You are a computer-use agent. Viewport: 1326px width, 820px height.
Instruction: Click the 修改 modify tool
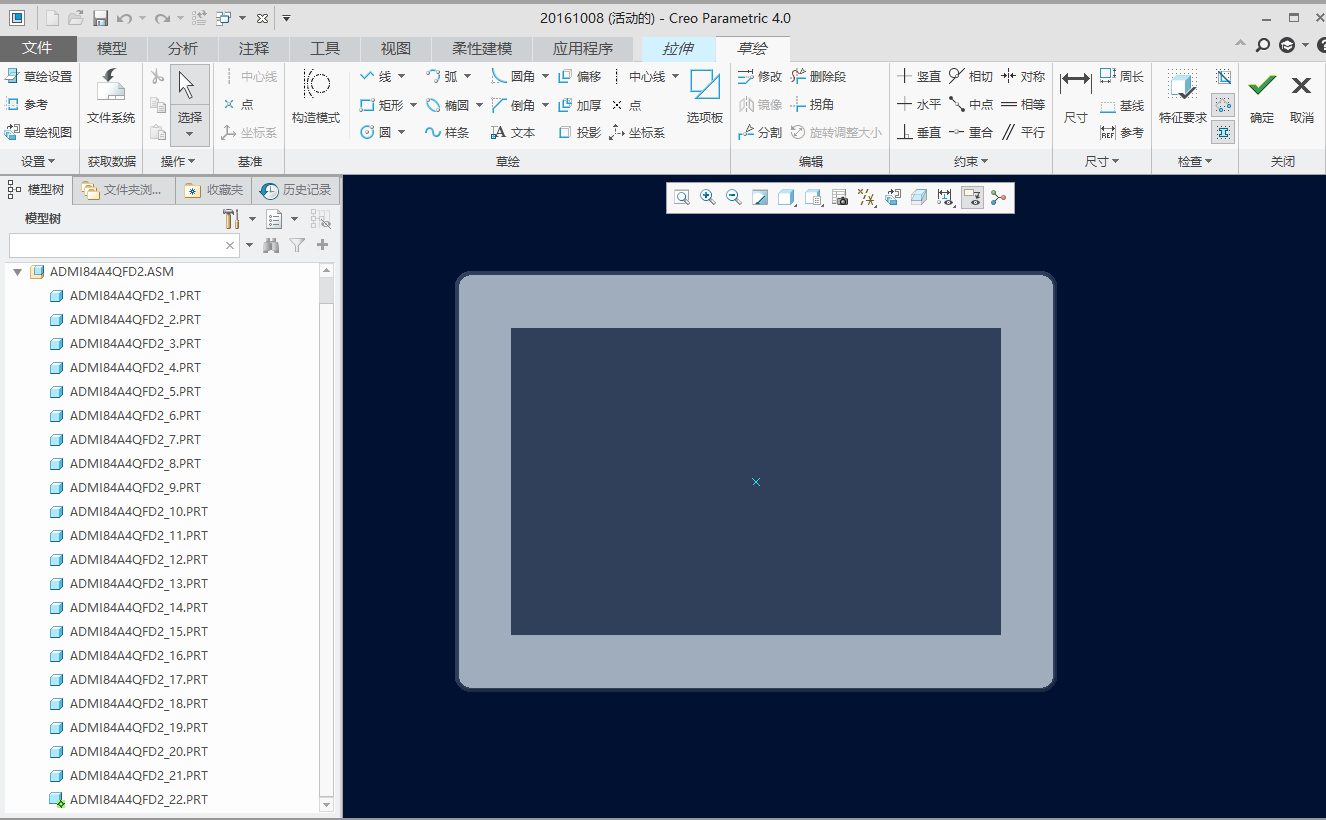(x=760, y=76)
